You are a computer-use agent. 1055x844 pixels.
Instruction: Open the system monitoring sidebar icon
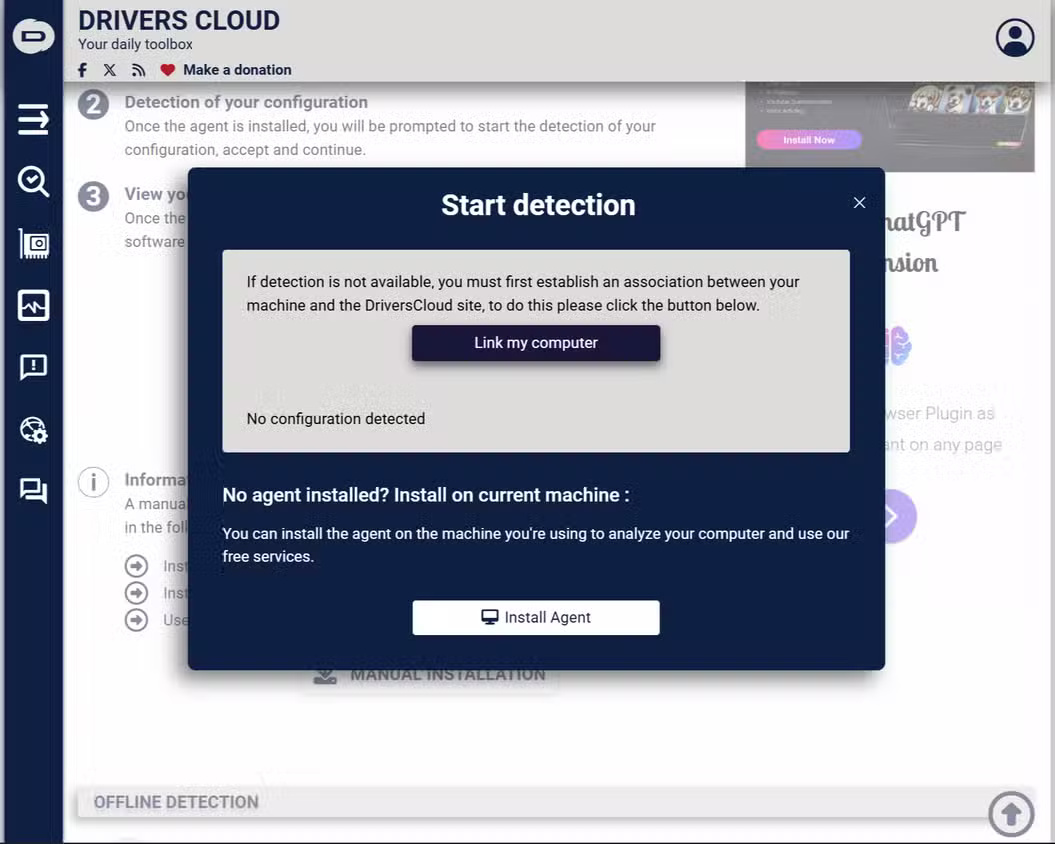[33, 305]
